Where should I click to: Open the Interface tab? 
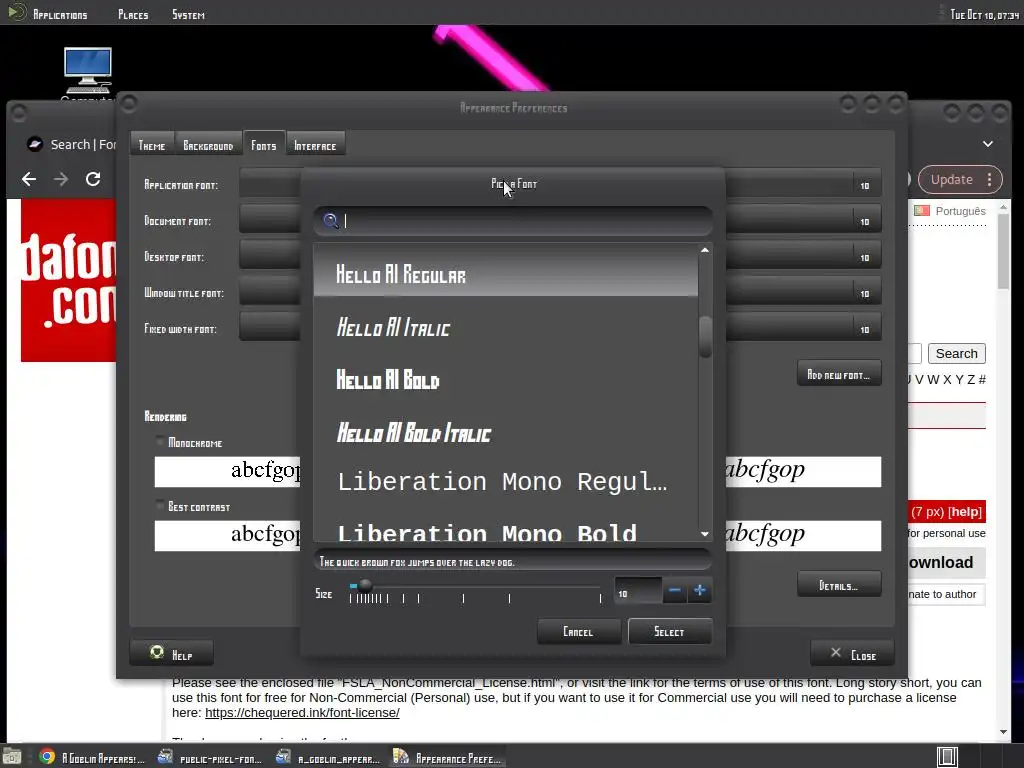(x=315, y=146)
